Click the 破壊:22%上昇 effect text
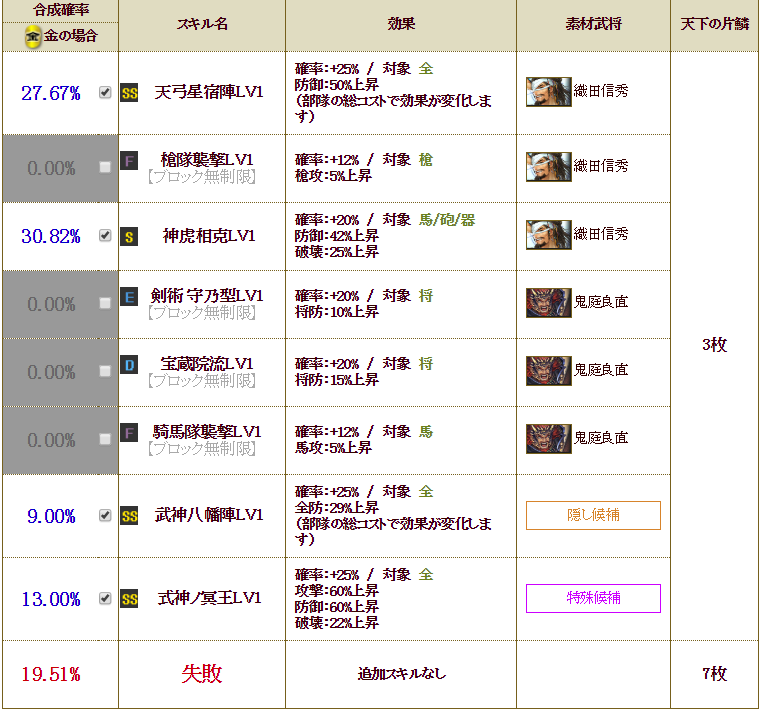The image size is (763, 709). click(x=336, y=623)
